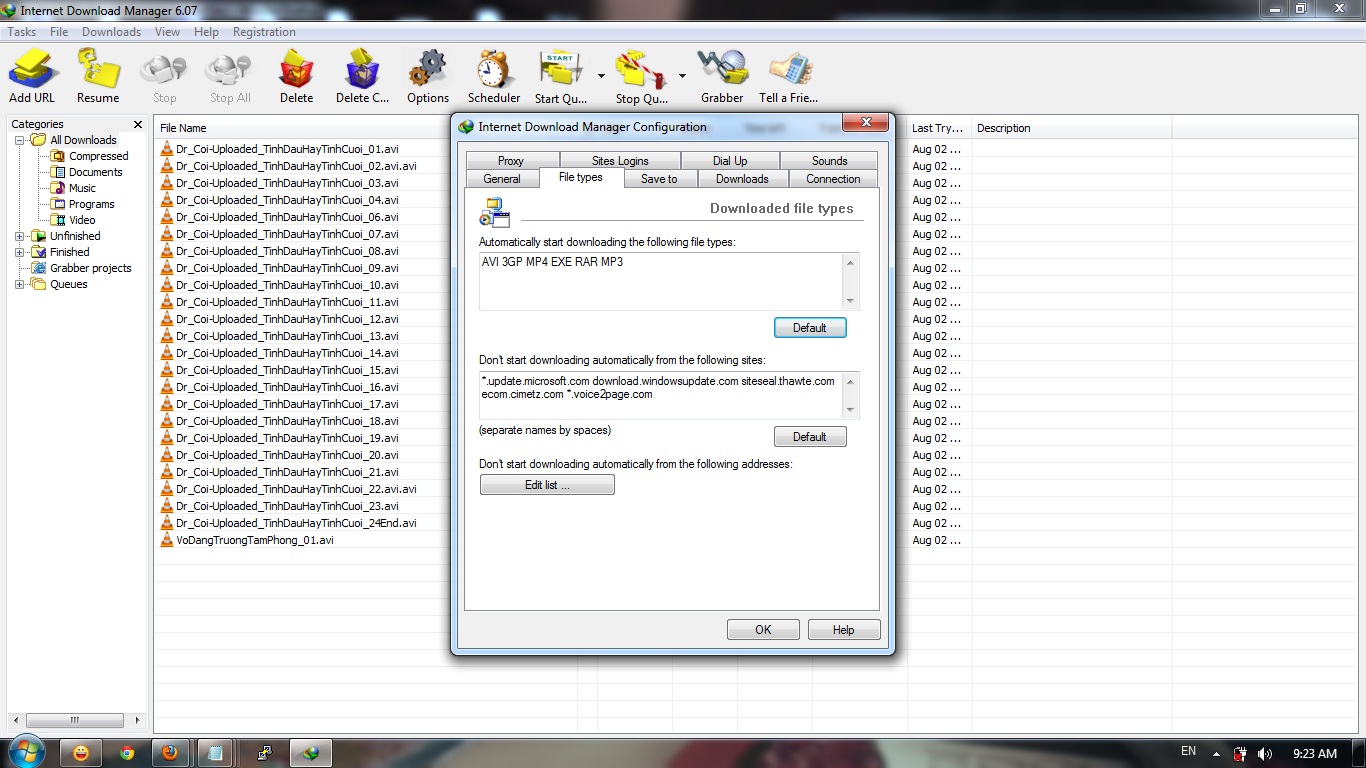1366x768 pixels.
Task: Select the Programs category folder
Action: click(83, 204)
